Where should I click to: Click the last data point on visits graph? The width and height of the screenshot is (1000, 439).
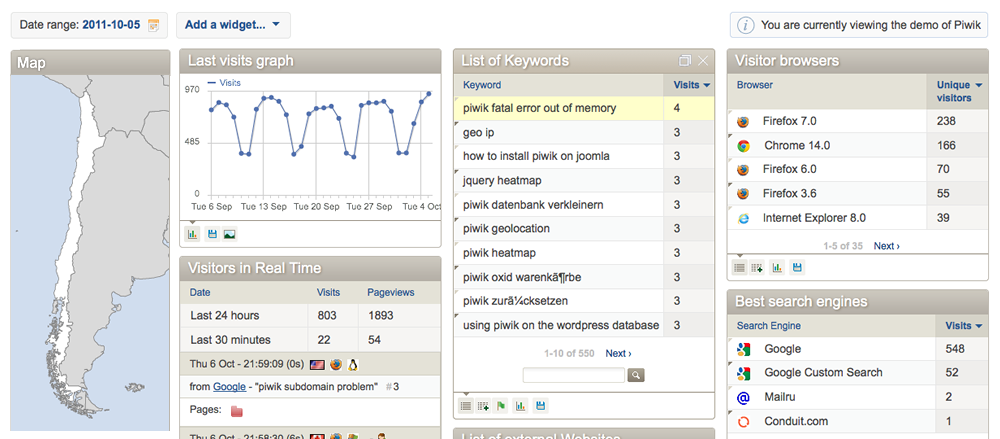click(429, 94)
